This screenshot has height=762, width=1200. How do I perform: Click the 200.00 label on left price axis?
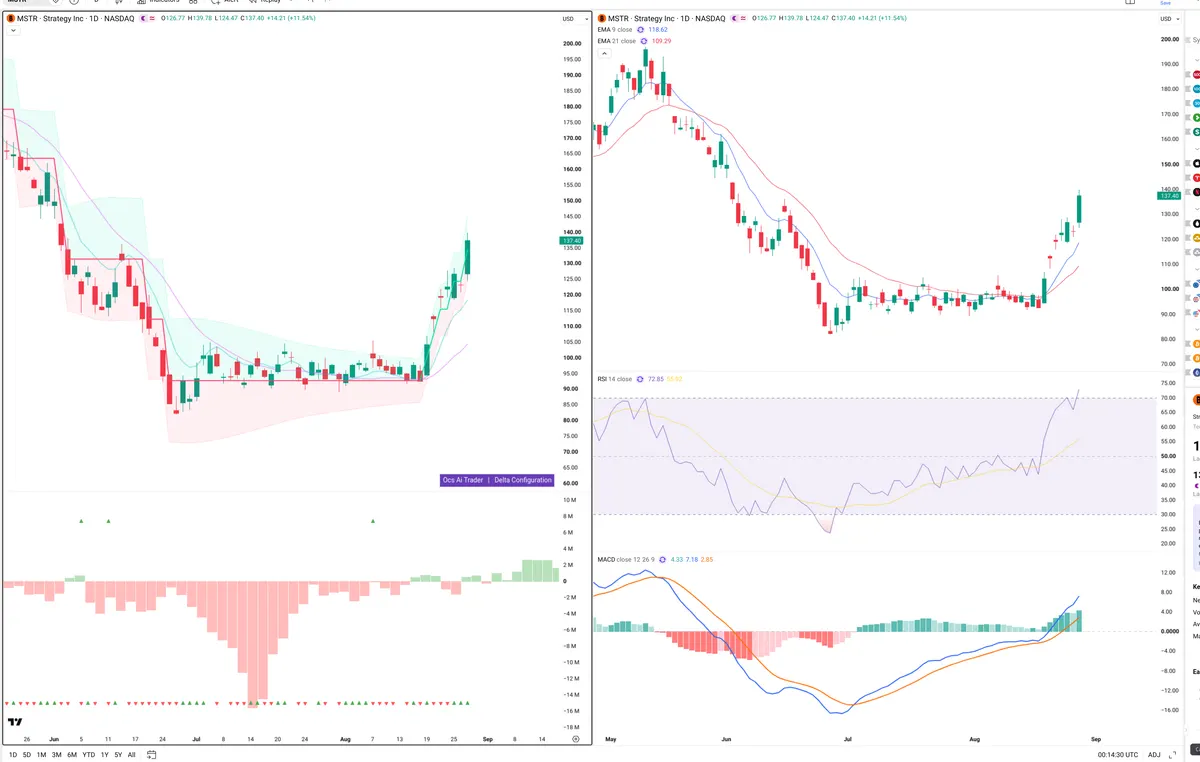(x=572, y=44)
